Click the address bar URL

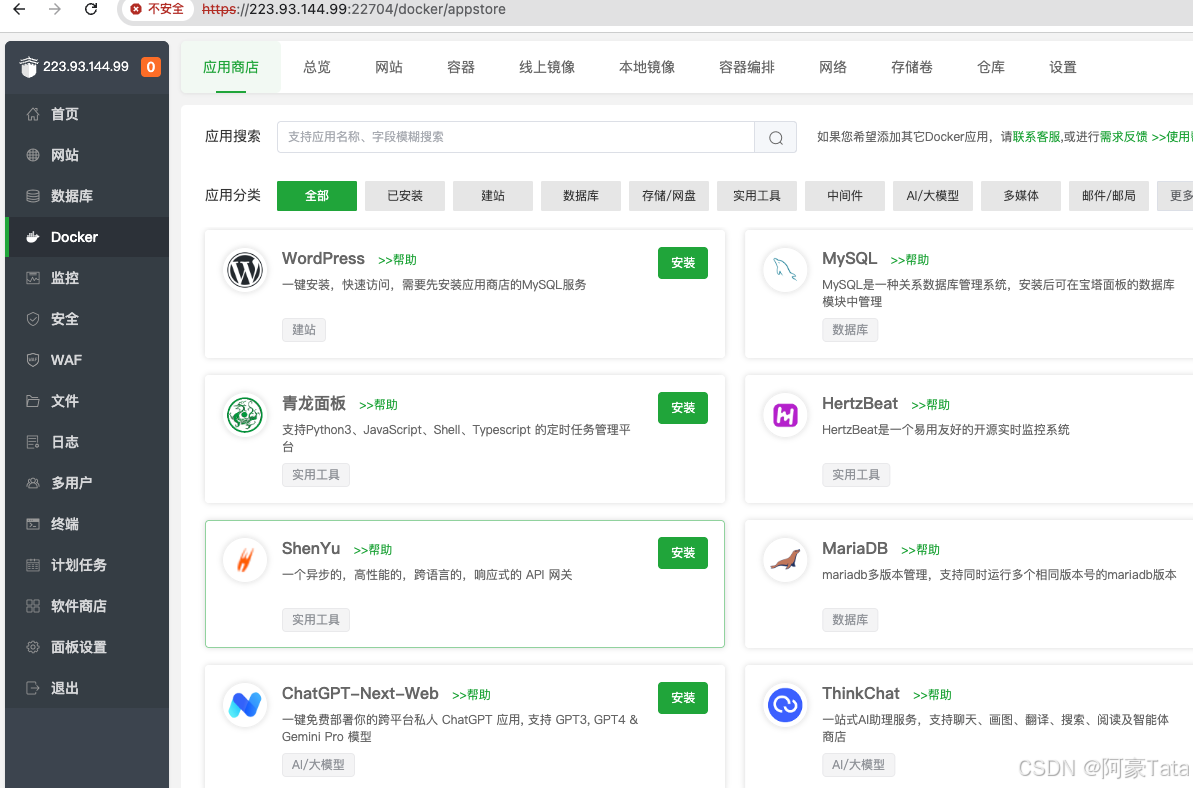click(354, 9)
